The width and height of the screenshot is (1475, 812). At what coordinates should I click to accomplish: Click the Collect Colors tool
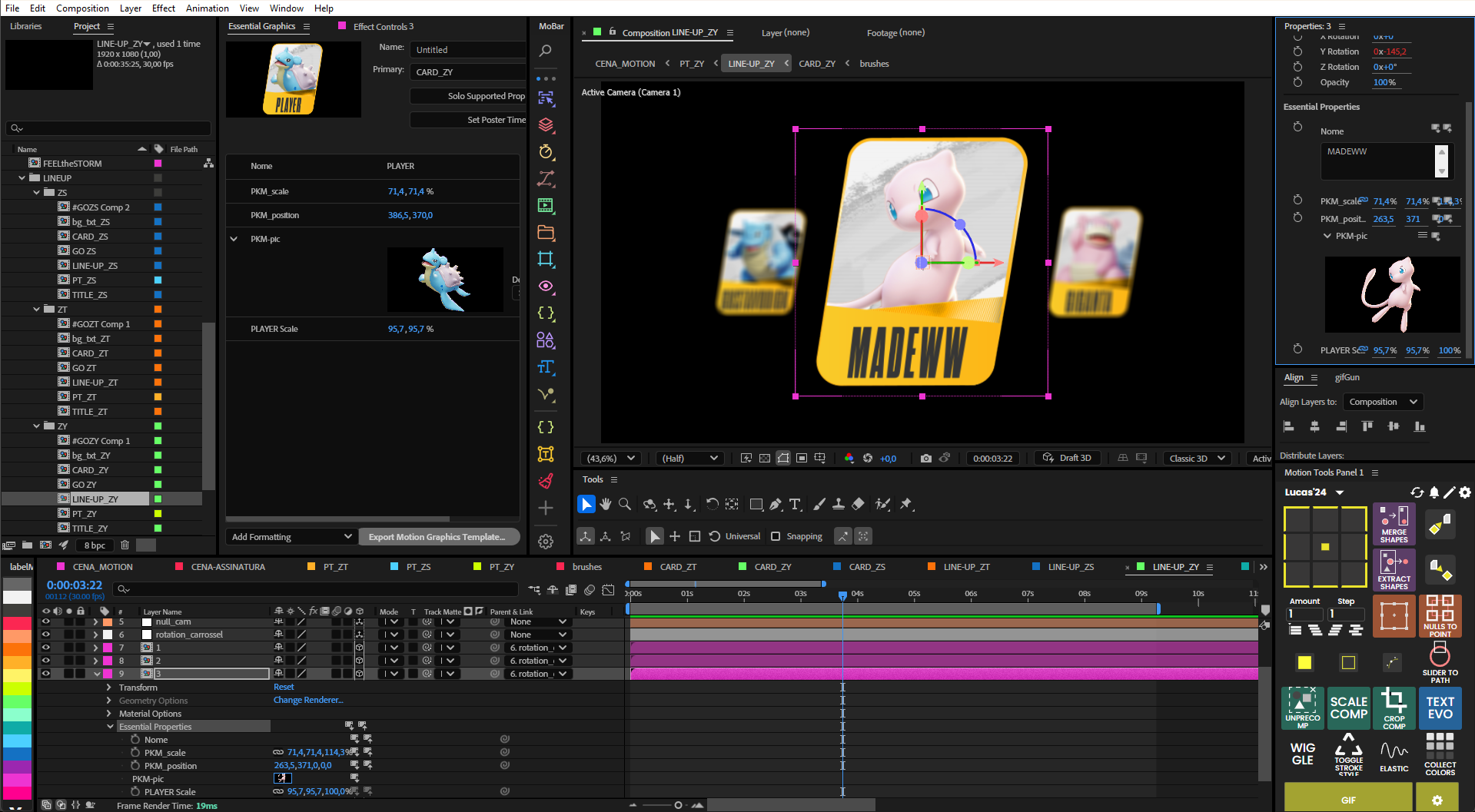[x=1440, y=754]
